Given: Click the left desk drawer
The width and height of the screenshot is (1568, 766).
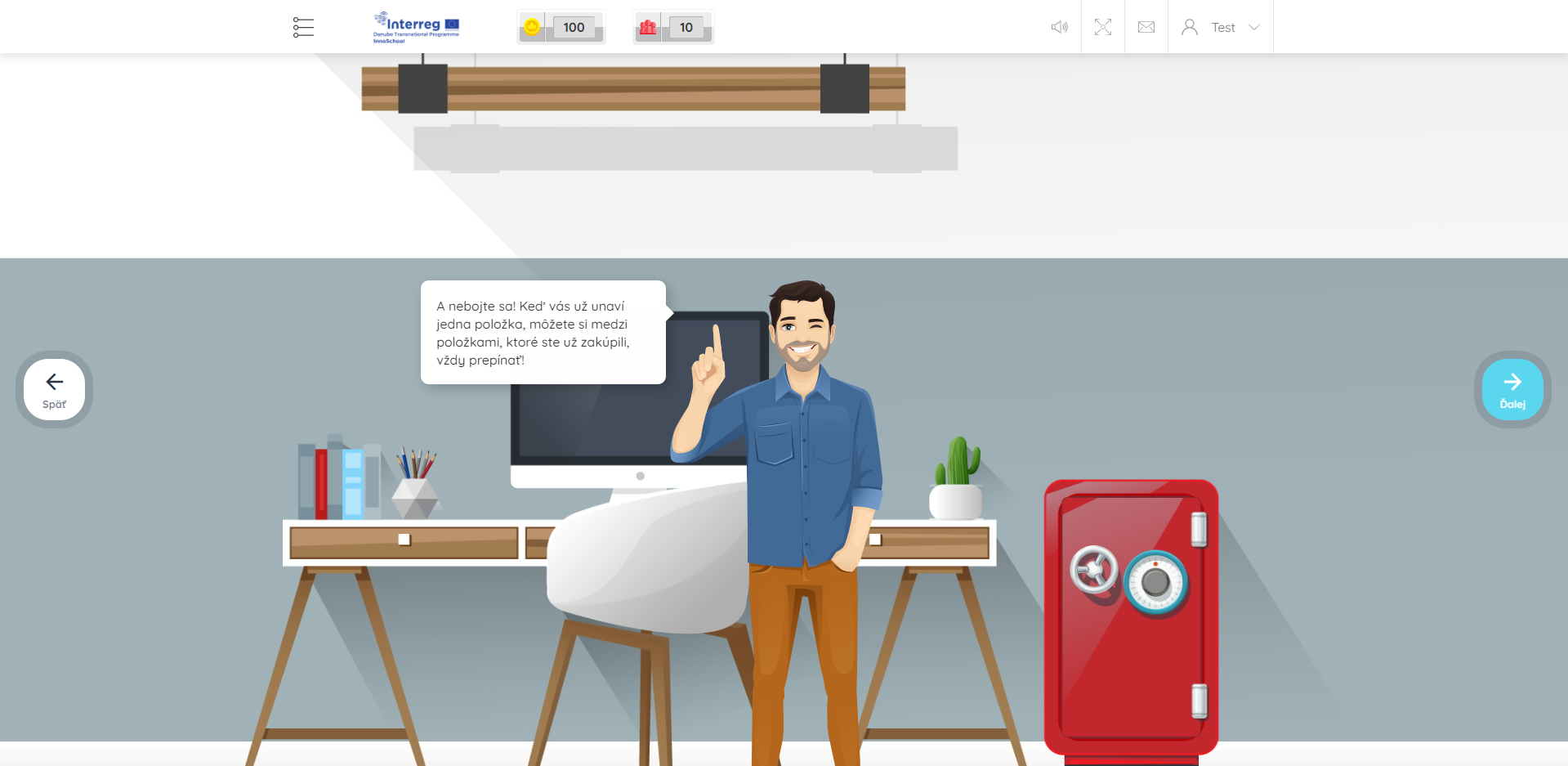Looking at the screenshot, I should pyautogui.click(x=404, y=541).
